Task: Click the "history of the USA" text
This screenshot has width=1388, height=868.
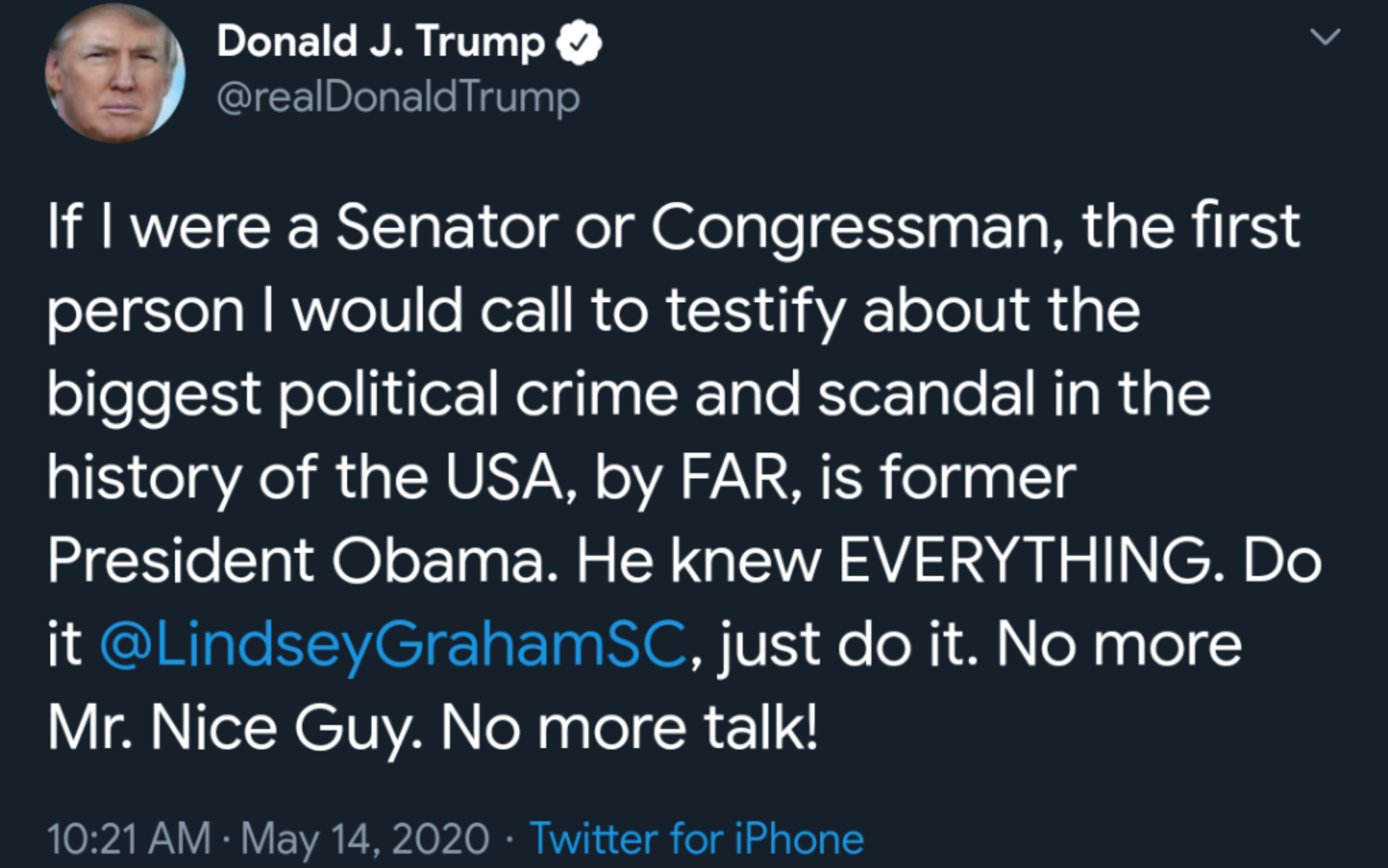Action: tap(305, 478)
